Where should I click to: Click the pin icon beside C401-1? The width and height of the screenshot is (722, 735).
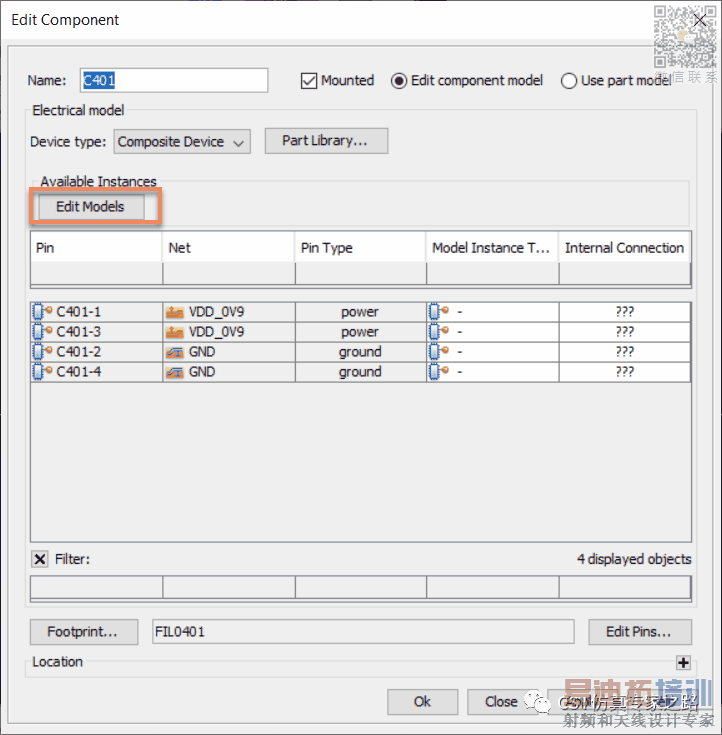(42, 312)
